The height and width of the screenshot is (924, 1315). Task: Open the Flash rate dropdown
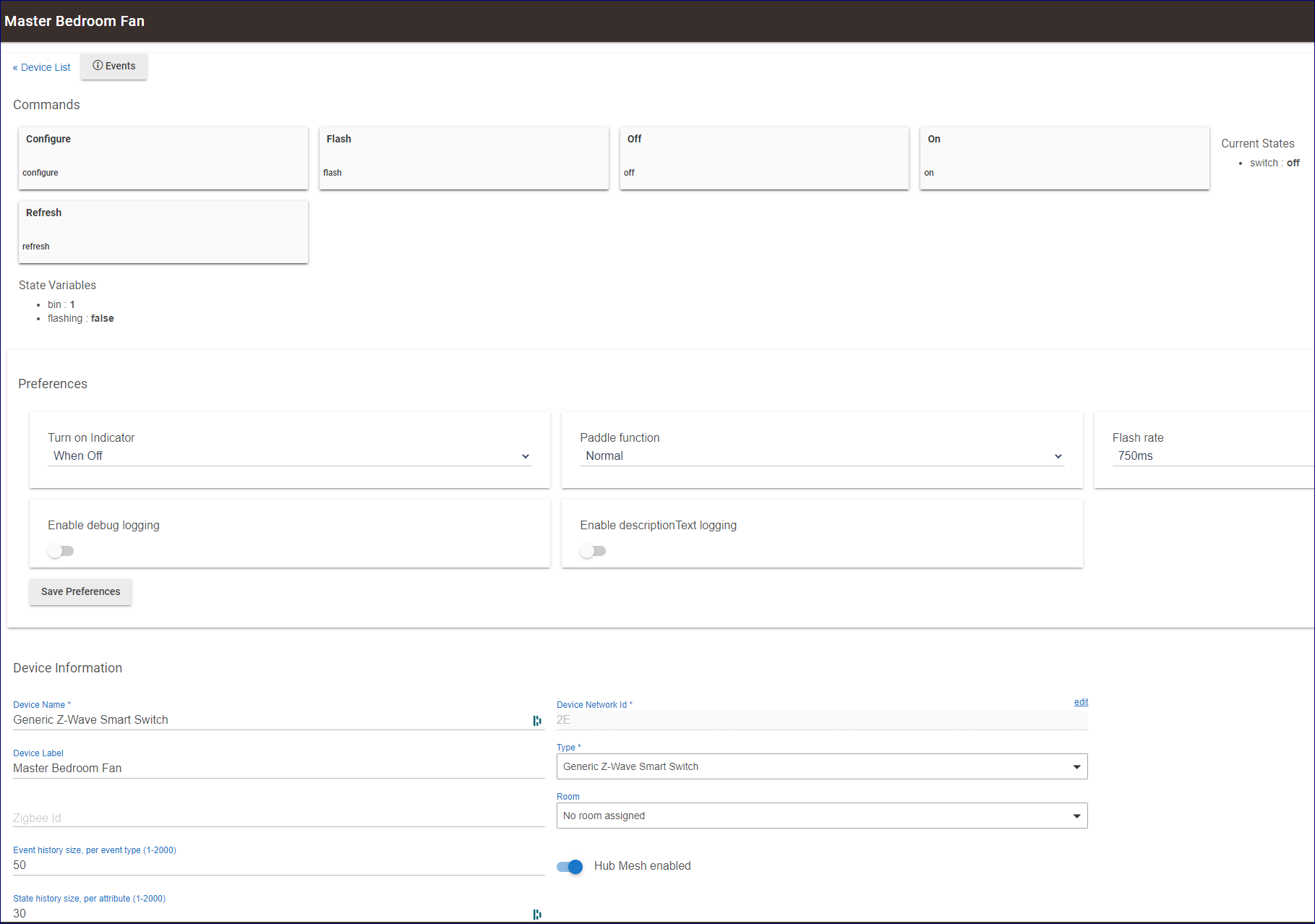[x=1213, y=456]
